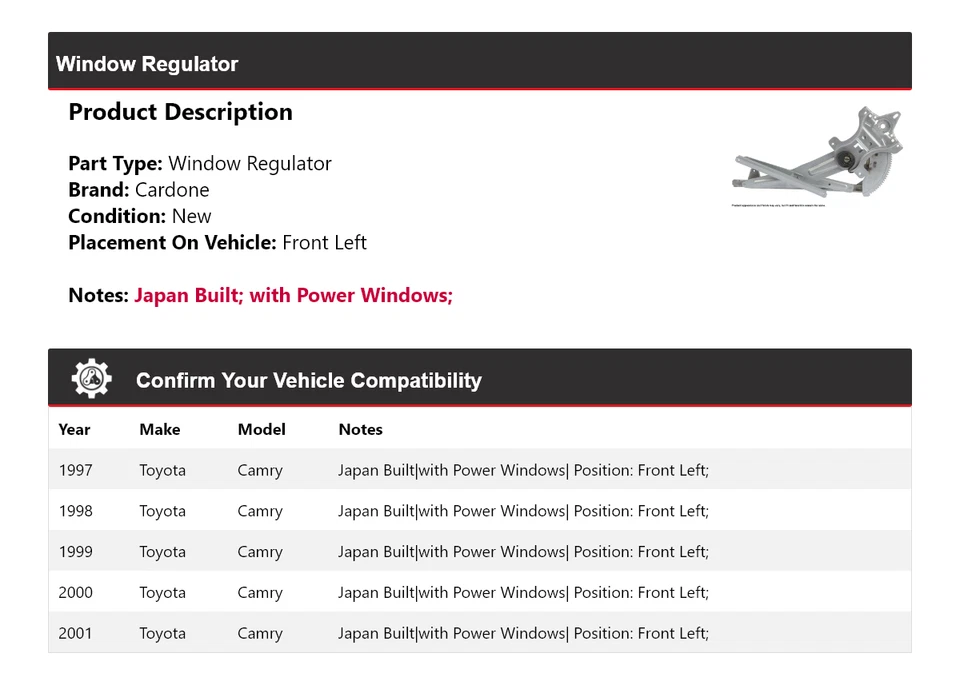960x685 pixels.
Task: Click the Notes column header
Action: pos(360,429)
